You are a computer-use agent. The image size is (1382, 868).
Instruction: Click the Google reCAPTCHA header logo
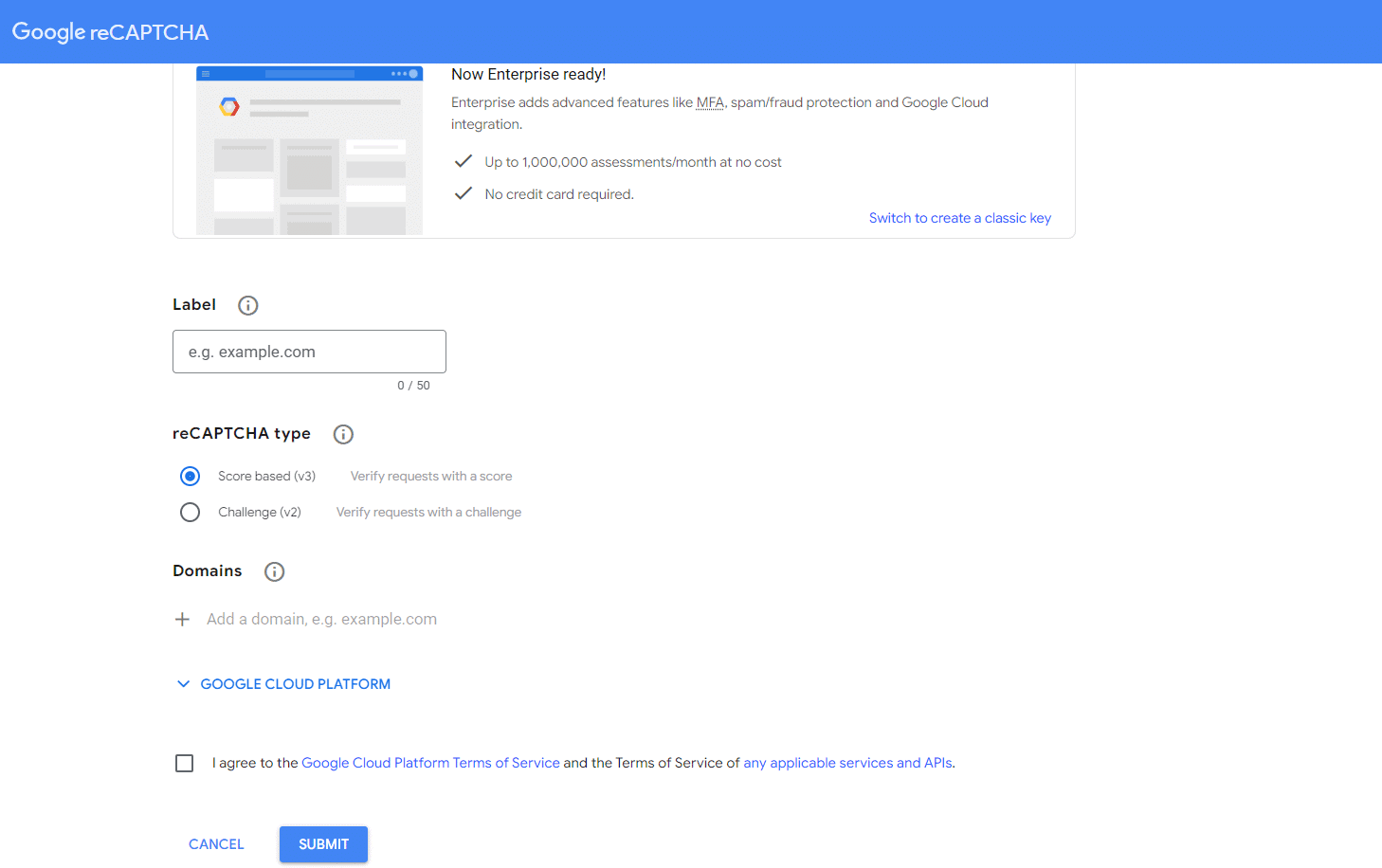[110, 31]
